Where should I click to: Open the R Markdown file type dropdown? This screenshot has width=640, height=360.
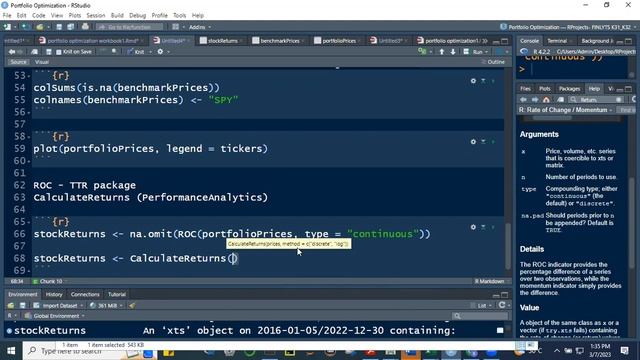tap(491, 281)
